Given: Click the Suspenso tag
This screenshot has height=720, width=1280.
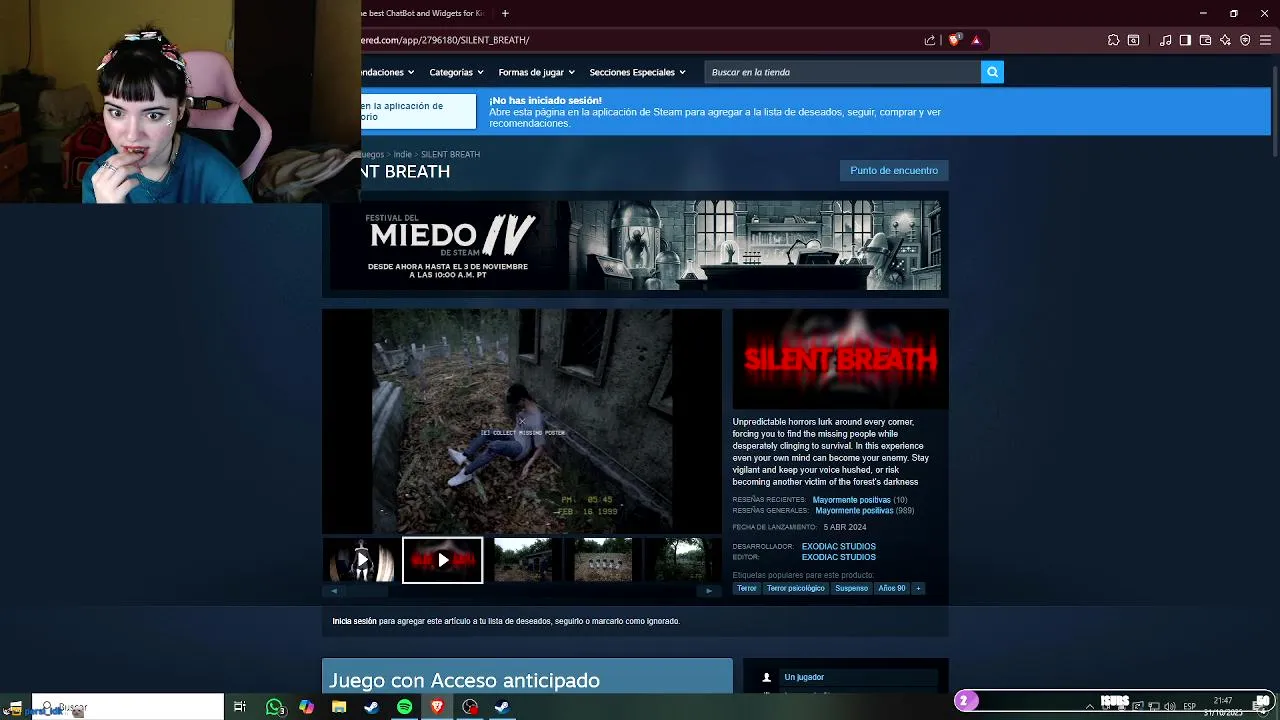Looking at the screenshot, I should tap(852, 588).
